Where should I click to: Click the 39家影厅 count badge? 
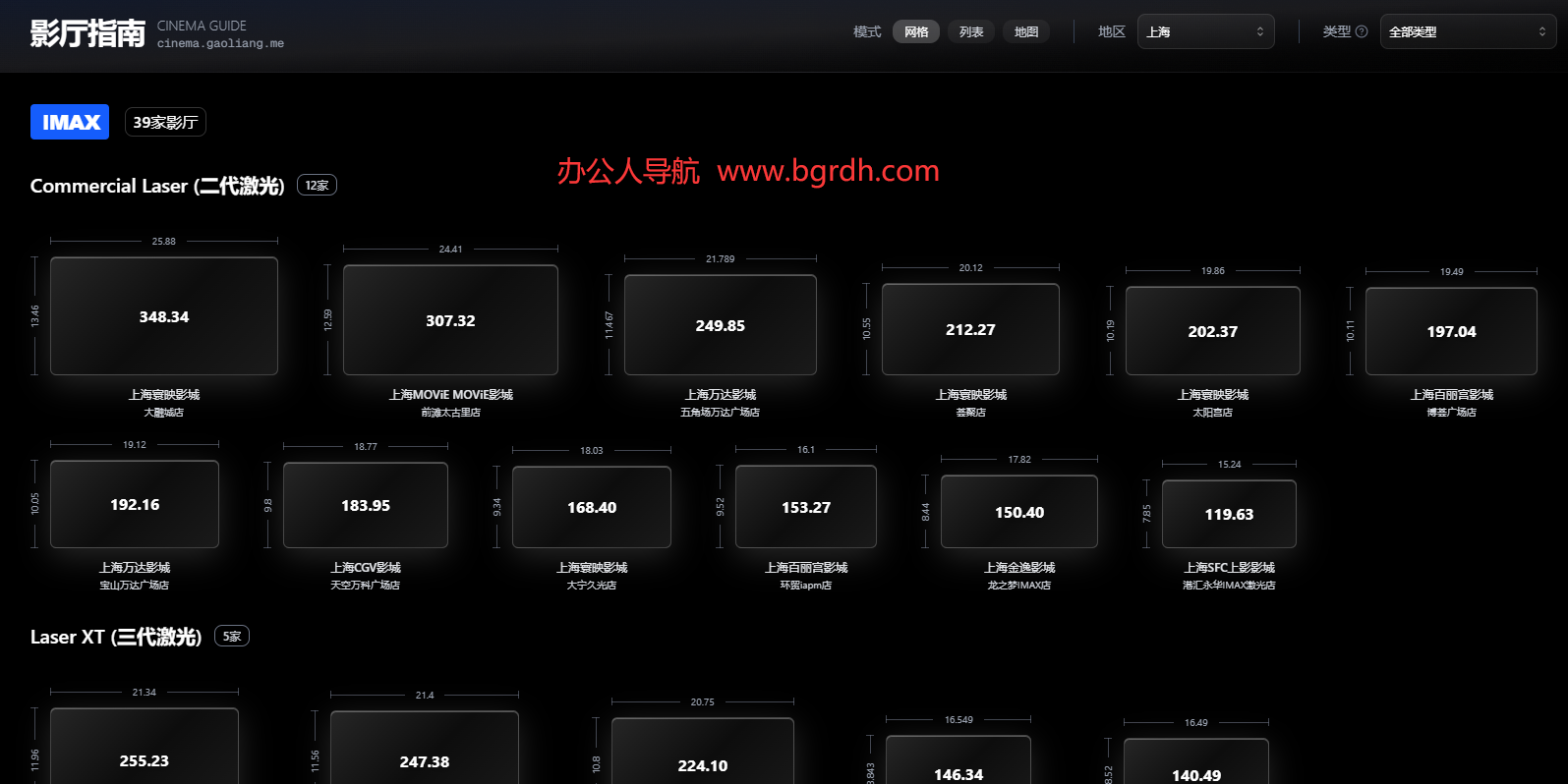165,122
